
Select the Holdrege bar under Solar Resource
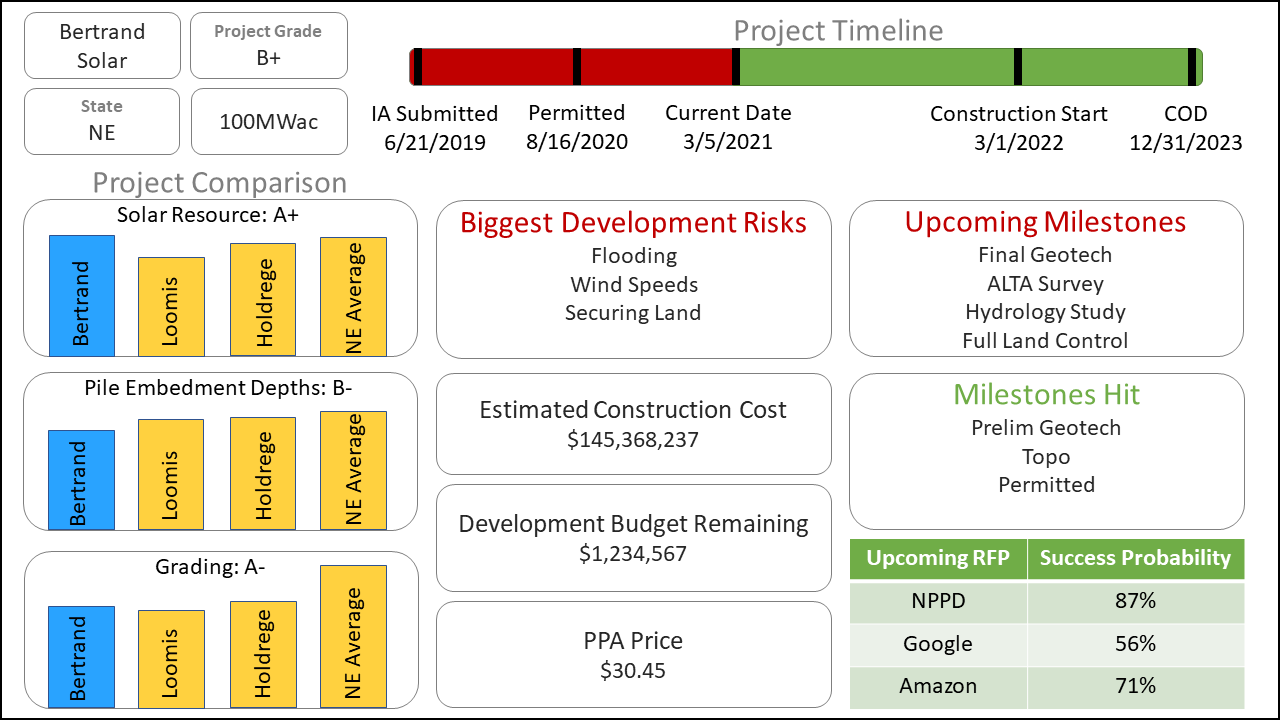(x=263, y=299)
